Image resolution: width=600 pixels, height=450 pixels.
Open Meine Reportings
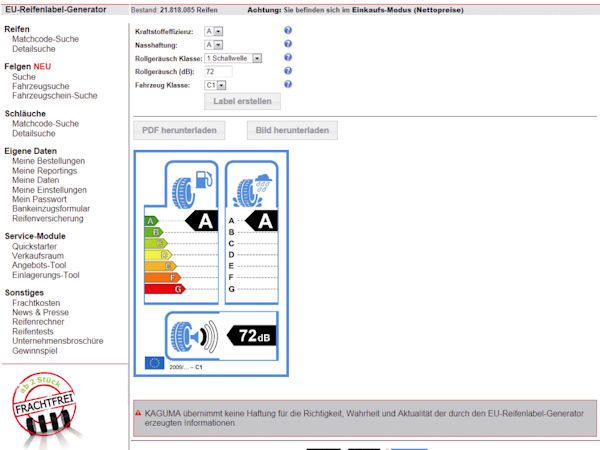(x=44, y=171)
